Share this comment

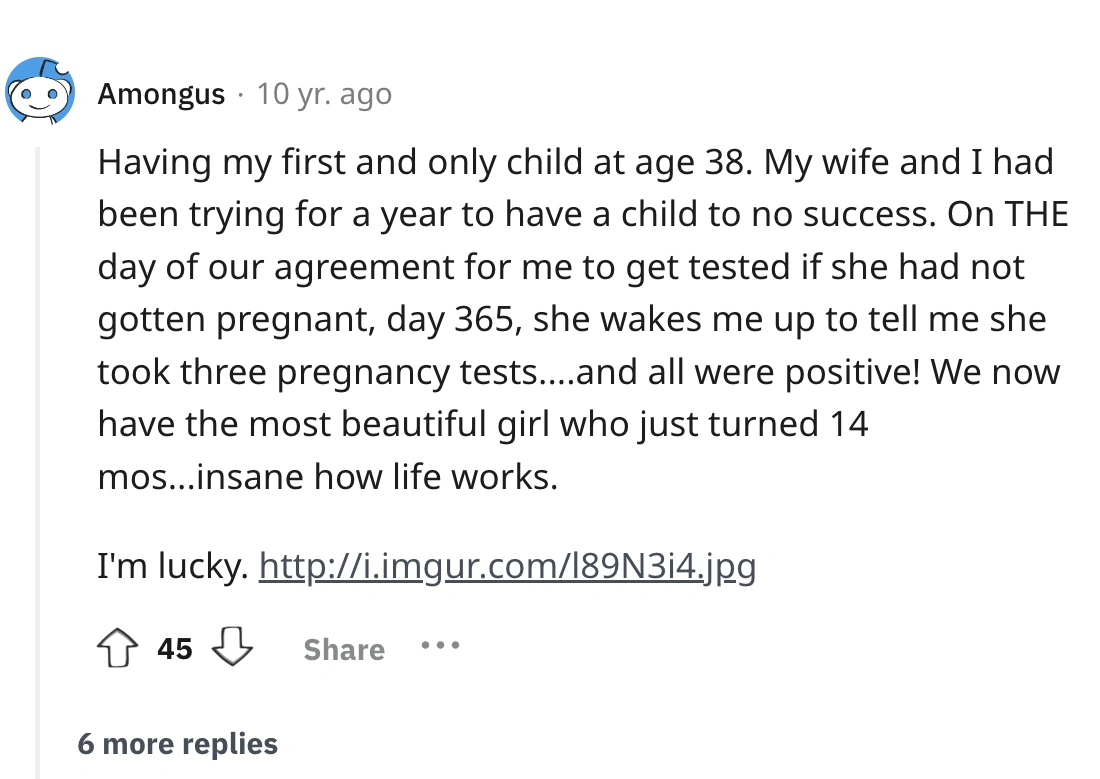[x=343, y=650]
